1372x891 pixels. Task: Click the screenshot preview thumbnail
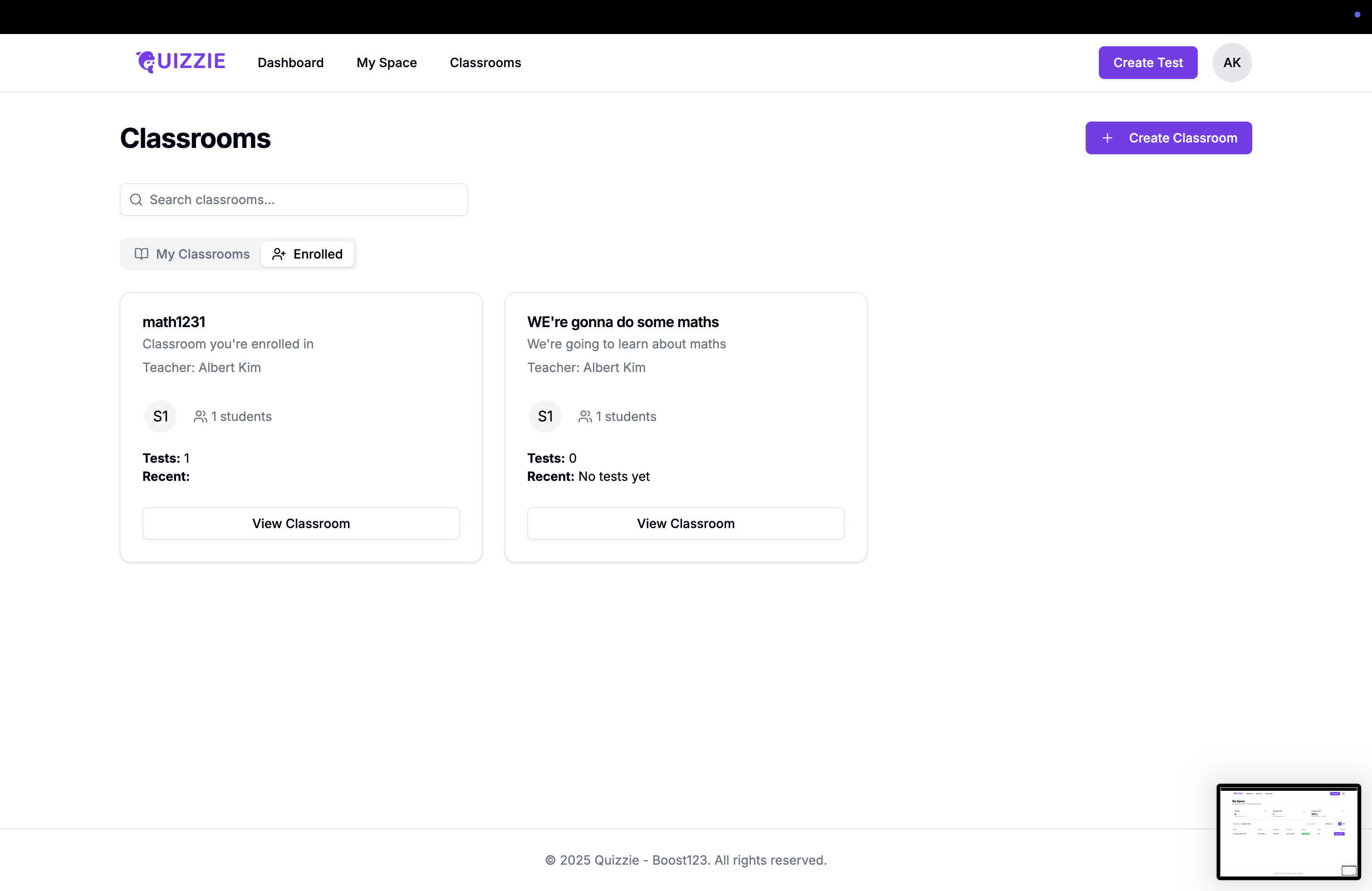pos(1289,831)
